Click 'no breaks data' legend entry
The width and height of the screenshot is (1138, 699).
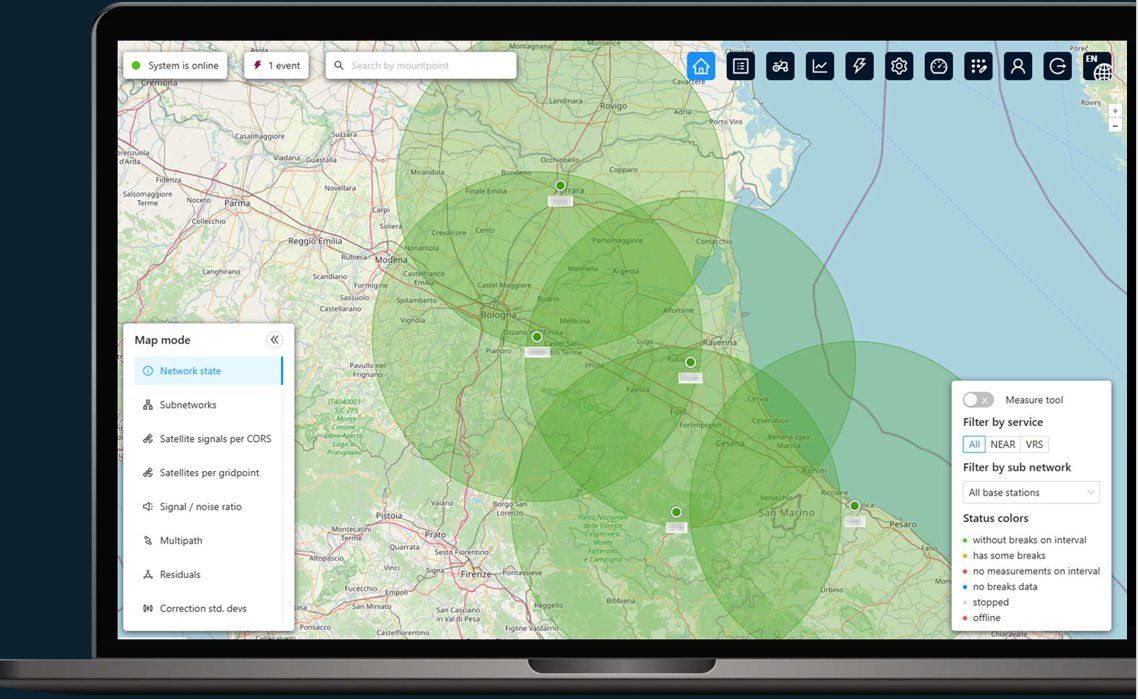point(1000,586)
